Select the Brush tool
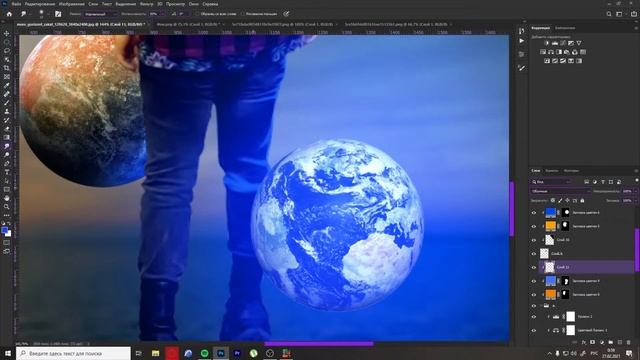The width and height of the screenshot is (640, 360). pos(7,102)
